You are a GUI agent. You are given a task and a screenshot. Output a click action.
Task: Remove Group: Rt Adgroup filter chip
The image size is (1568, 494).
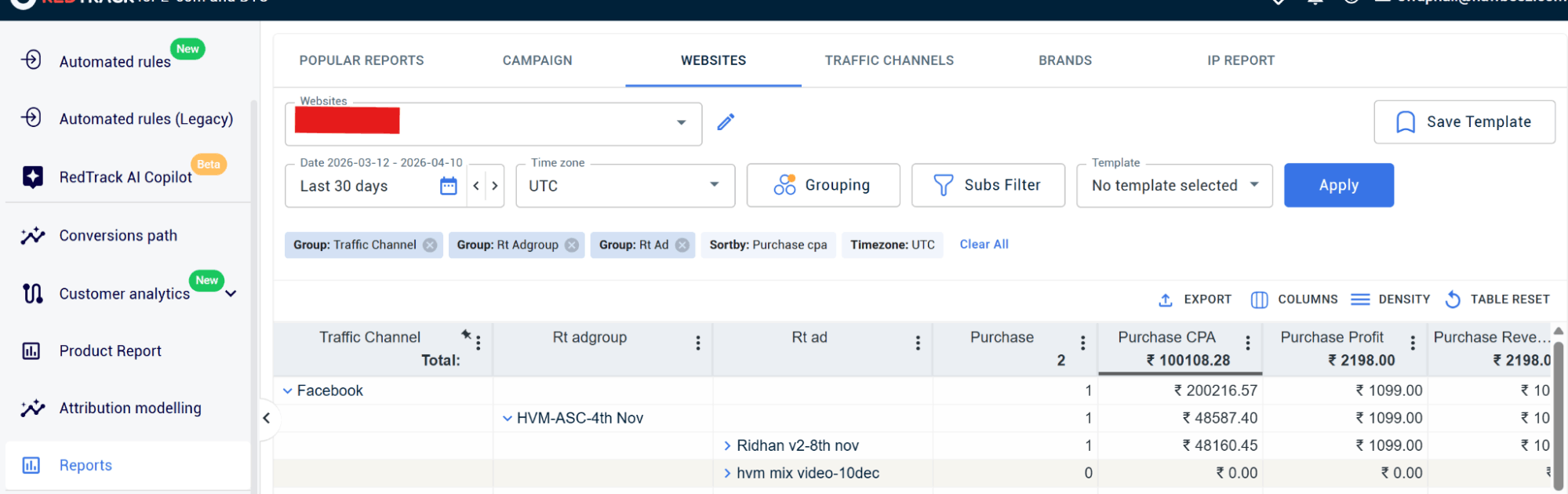(x=572, y=245)
